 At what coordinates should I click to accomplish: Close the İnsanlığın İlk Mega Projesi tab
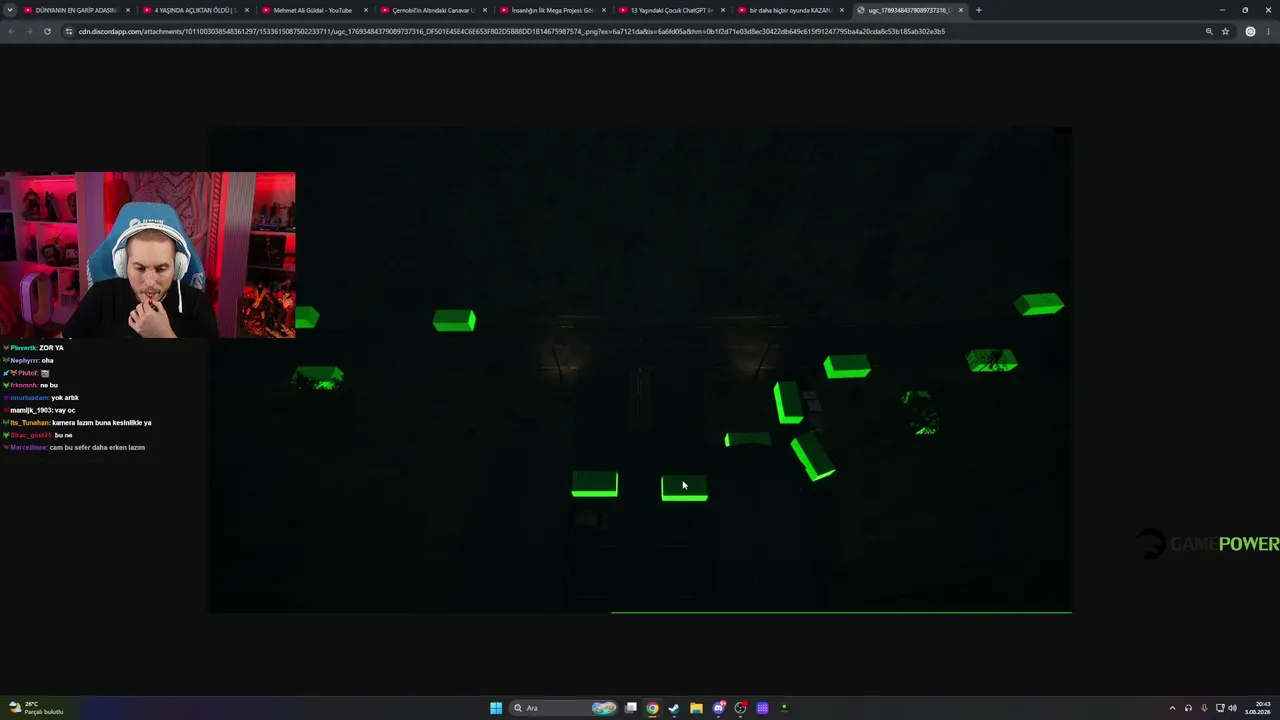tap(603, 10)
